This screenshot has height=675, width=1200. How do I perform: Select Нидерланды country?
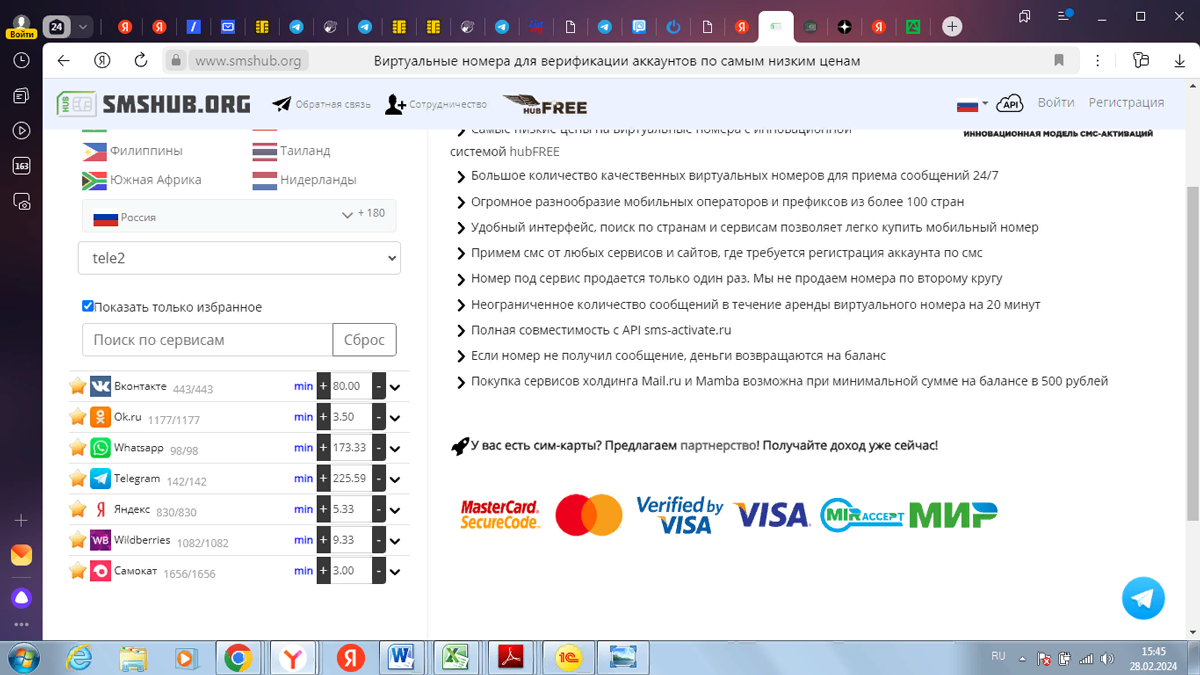305,180
